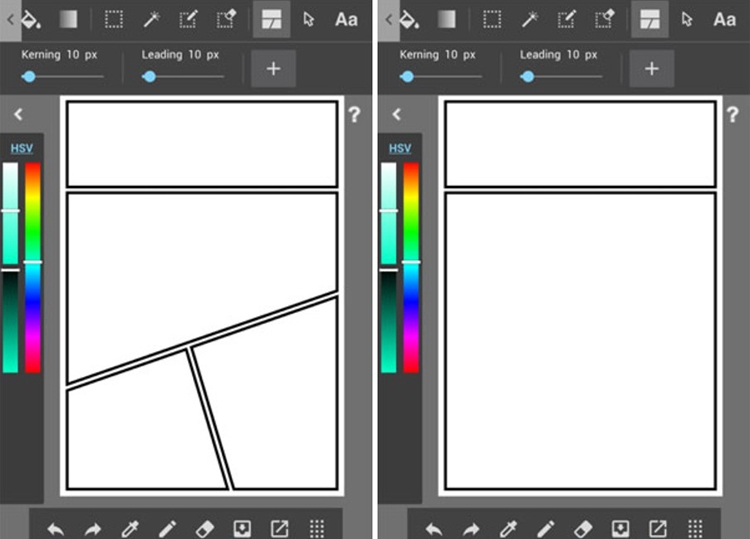
Task: Click the saturation bar in left screenshot
Action: pos(11,213)
